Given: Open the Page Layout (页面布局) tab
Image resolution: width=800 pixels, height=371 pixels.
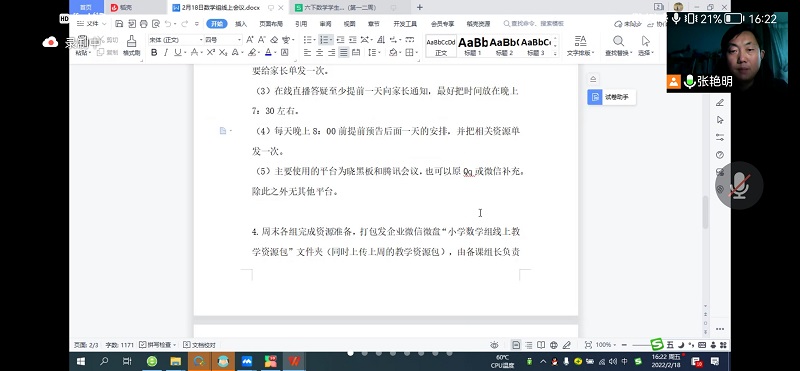Looking at the screenshot, I should pos(271,24).
